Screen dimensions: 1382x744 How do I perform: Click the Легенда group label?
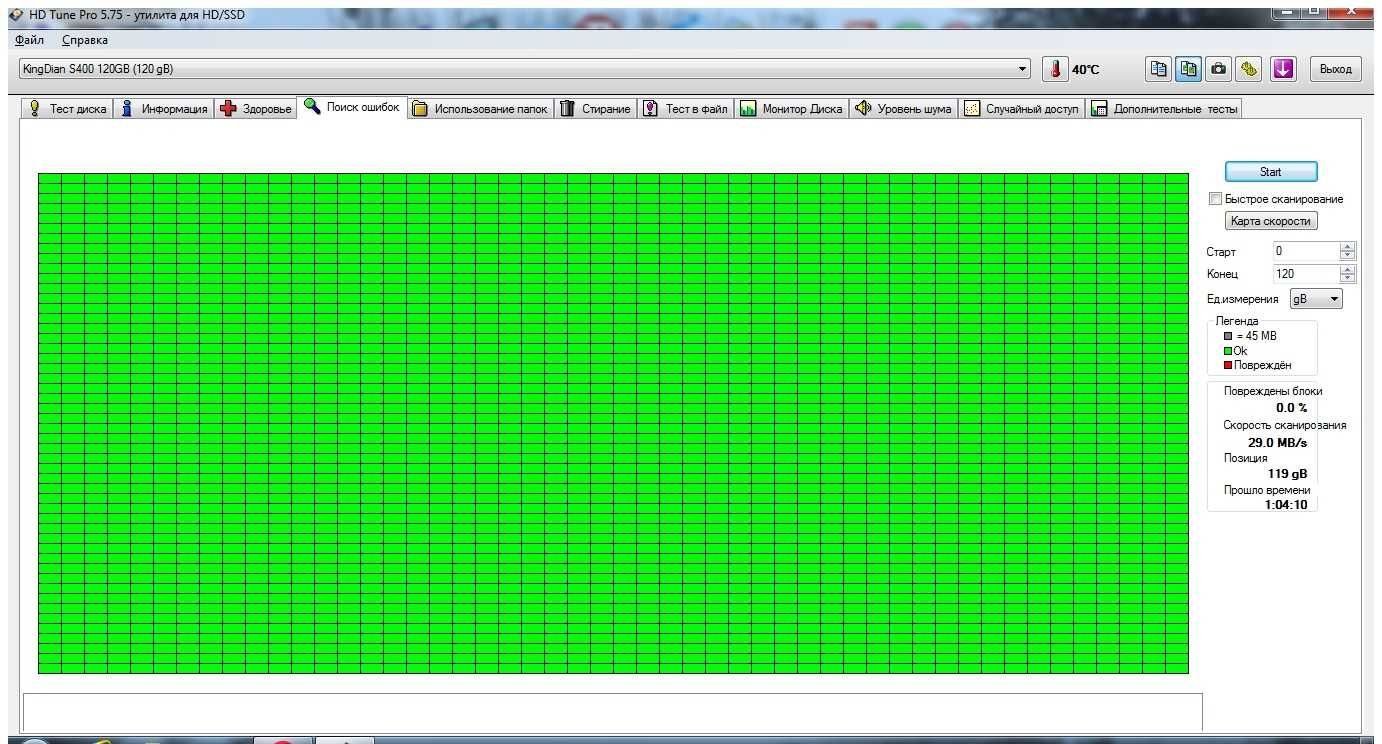1237,321
